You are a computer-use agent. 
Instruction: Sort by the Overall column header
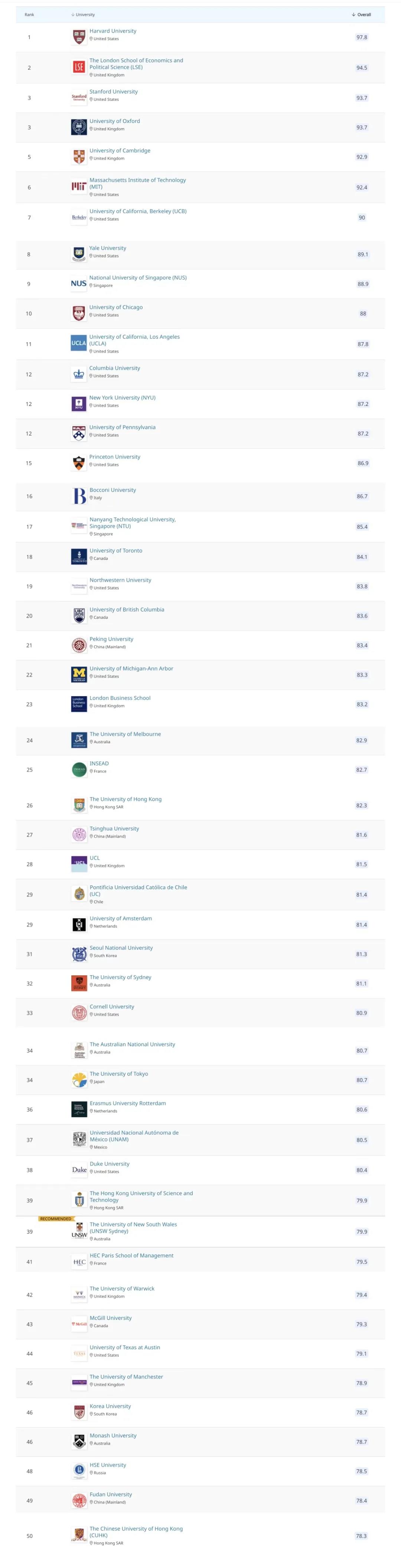click(x=361, y=14)
